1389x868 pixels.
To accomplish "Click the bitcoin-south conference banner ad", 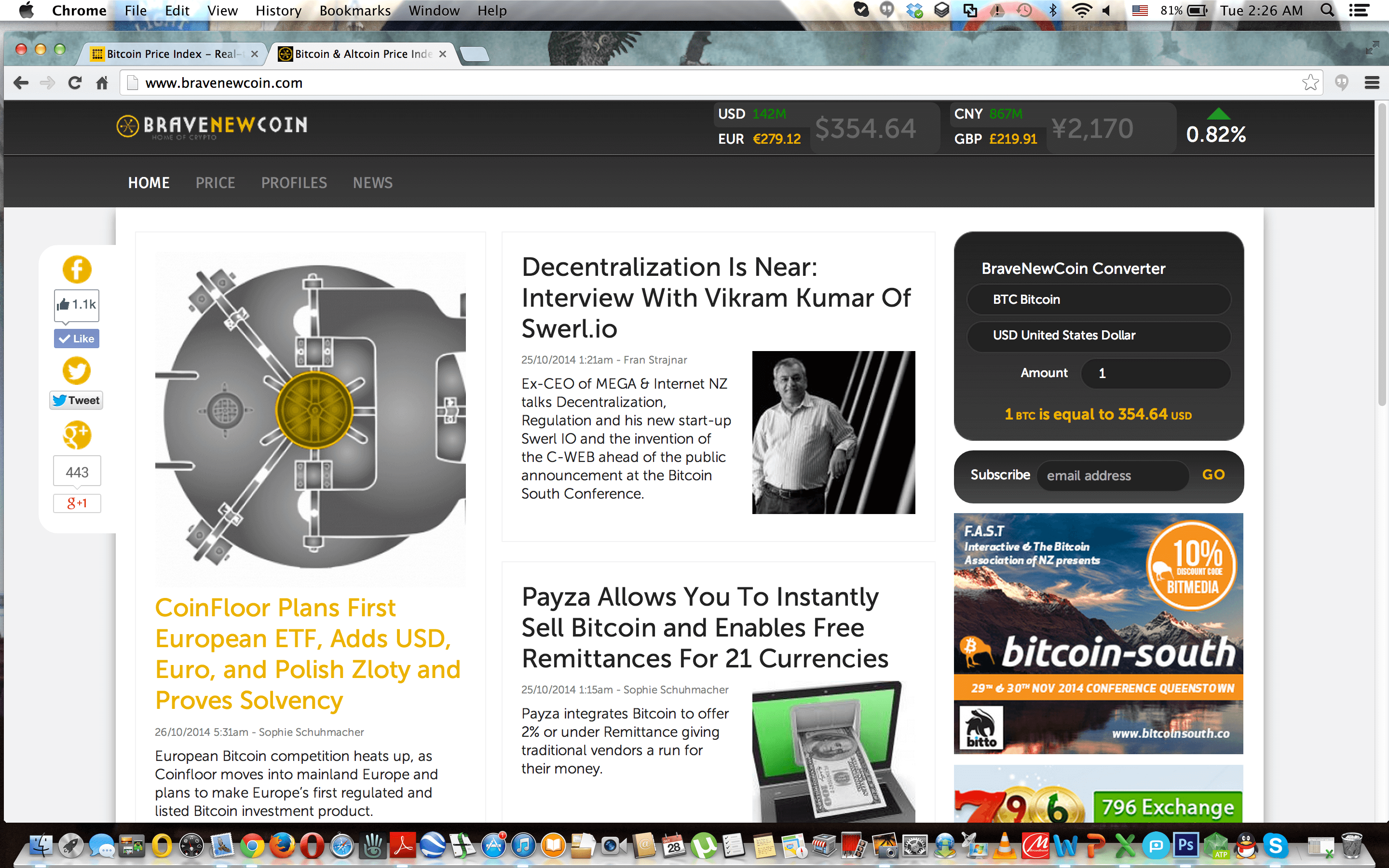I will [1098, 633].
